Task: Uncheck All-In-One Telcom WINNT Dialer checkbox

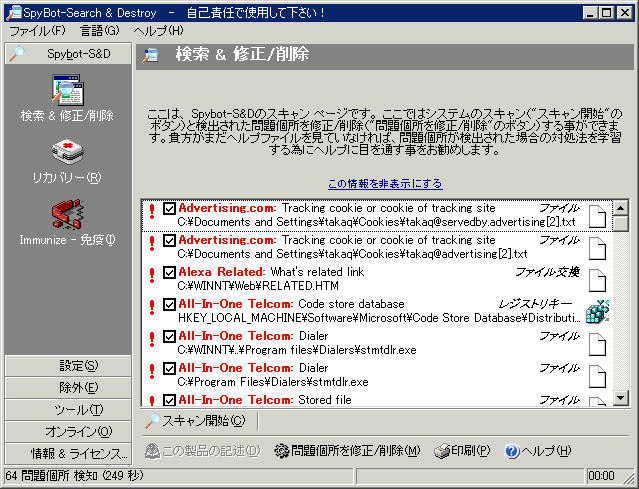Action: coord(169,336)
